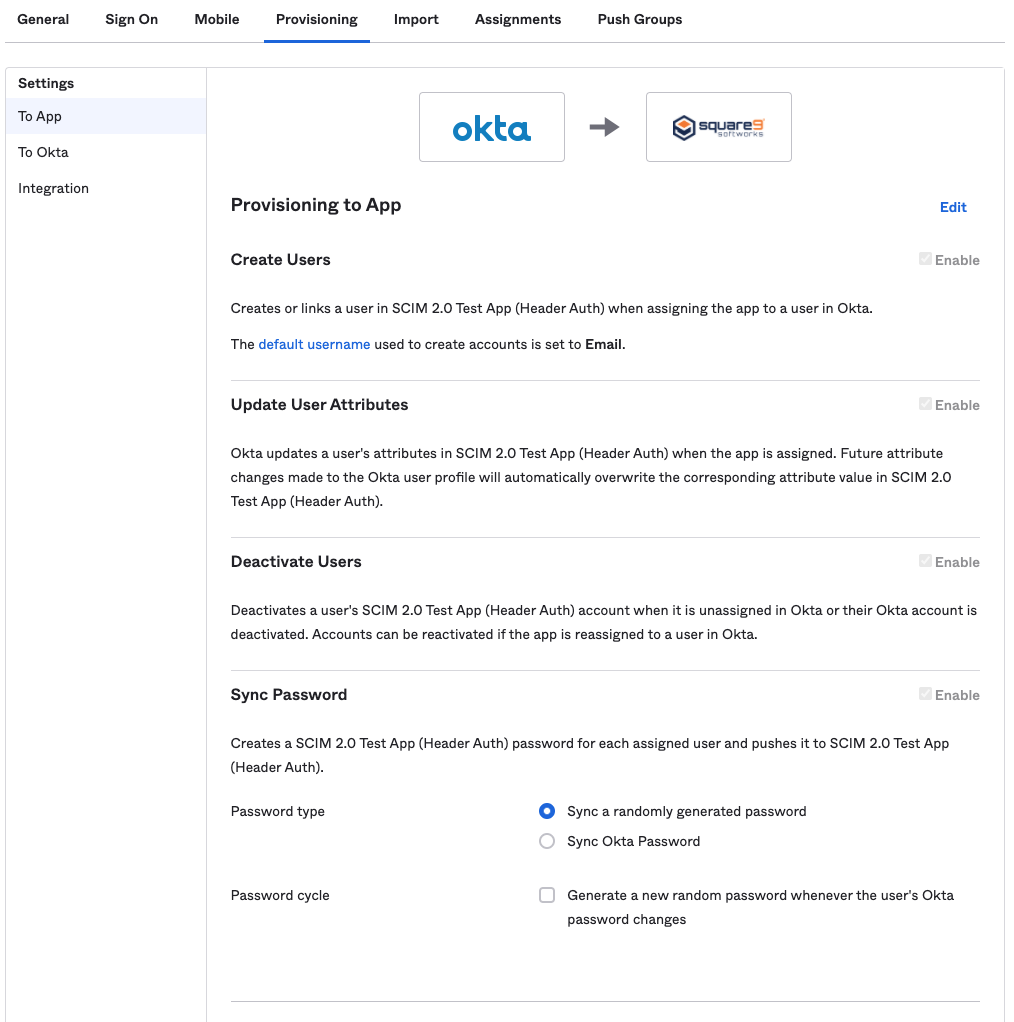Switch to the Assignments tab
The height and width of the screenshot is (1022, 1014).
click(518, 19)
